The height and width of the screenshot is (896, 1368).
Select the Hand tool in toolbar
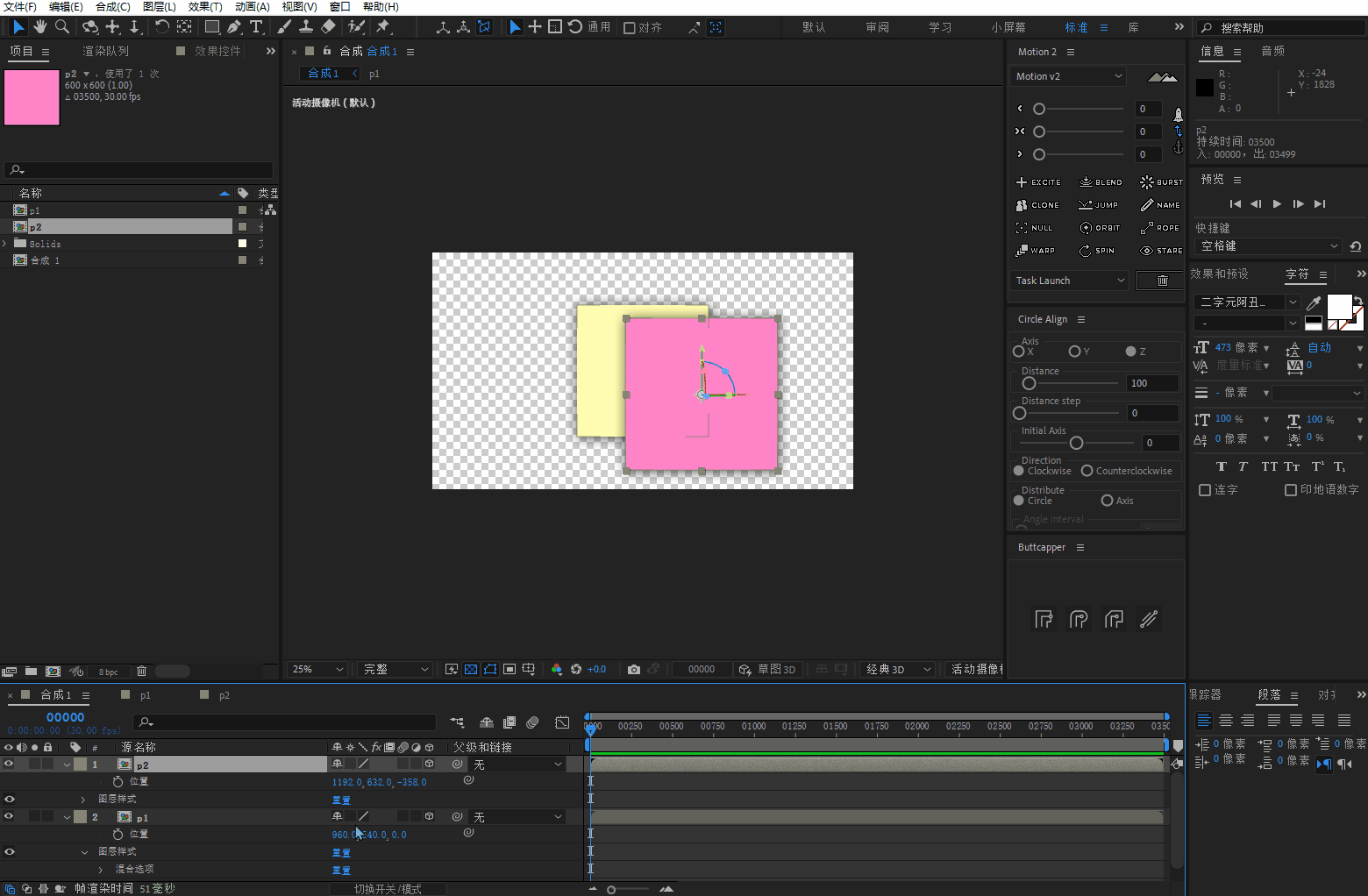[x=40, y=27]
